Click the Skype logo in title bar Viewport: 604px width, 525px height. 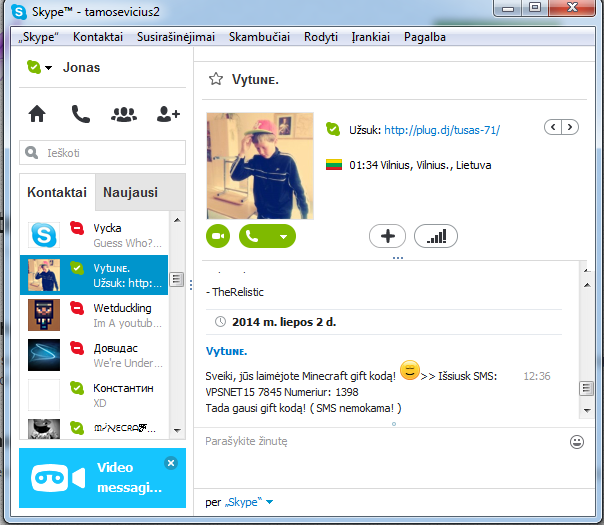pyautogui.click(x=19, y=12)
